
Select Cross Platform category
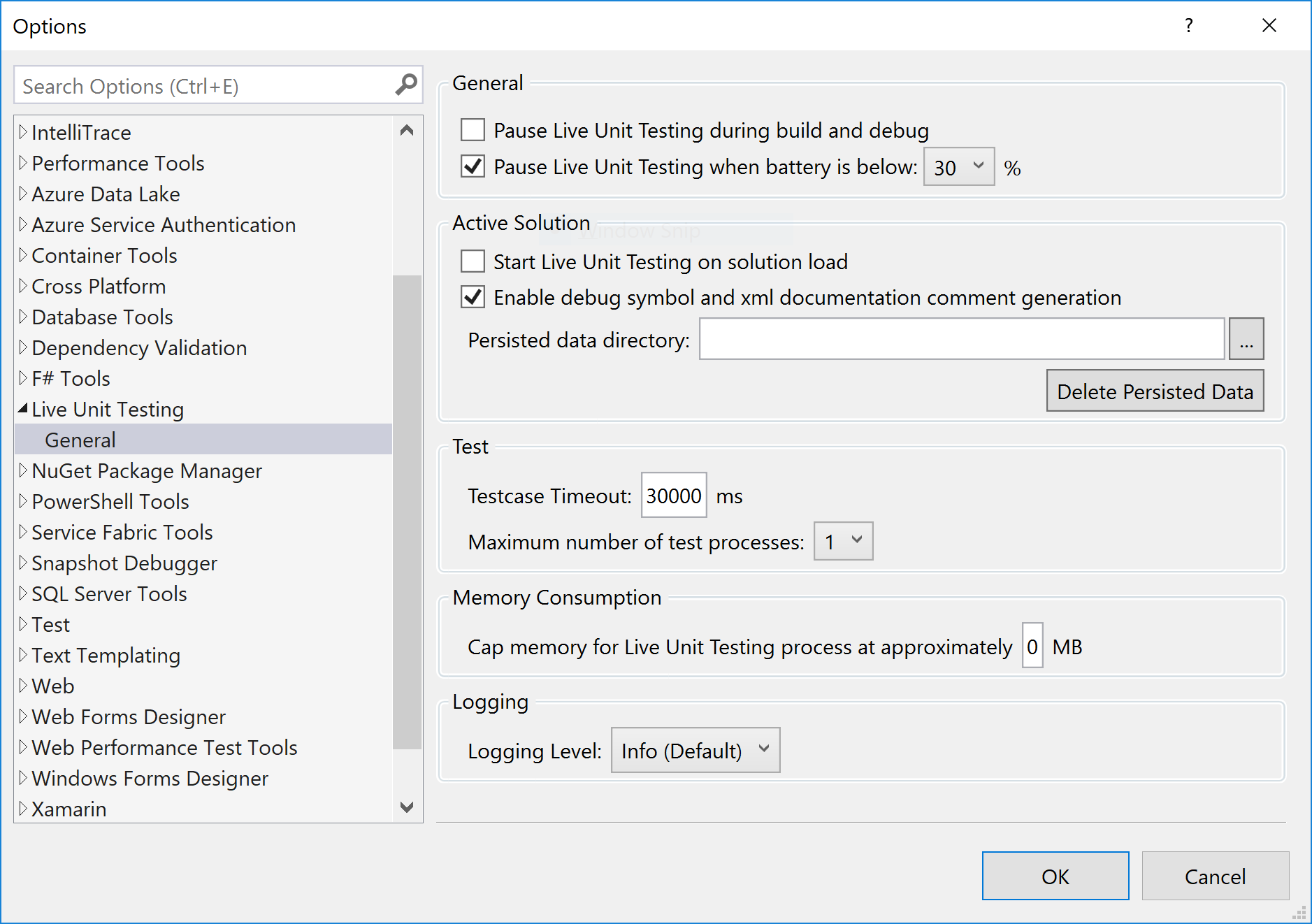pyautogui.click(x=99, y=286)
